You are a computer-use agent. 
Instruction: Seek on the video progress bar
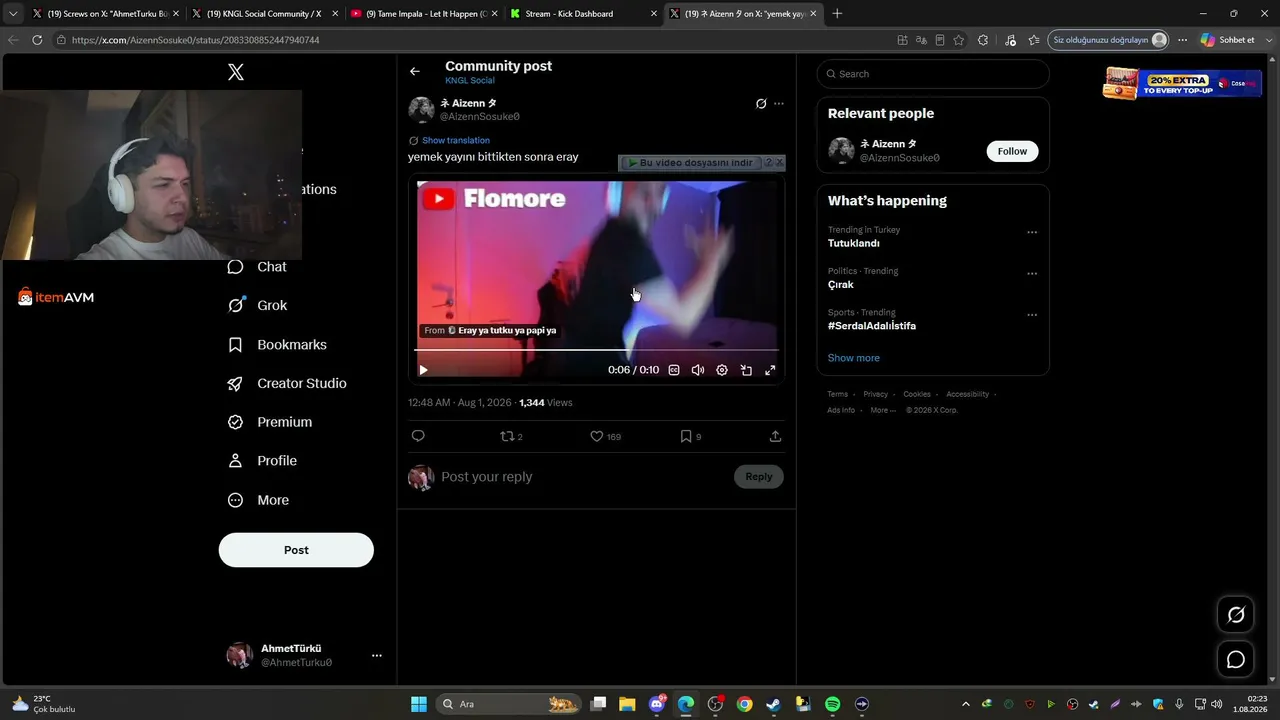(x=596, y=350)
